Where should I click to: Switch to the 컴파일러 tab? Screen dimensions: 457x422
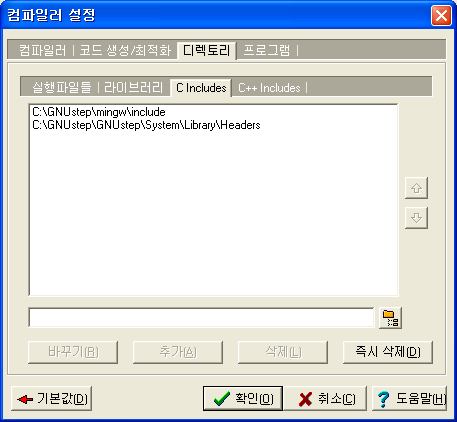tap(43, 50)
